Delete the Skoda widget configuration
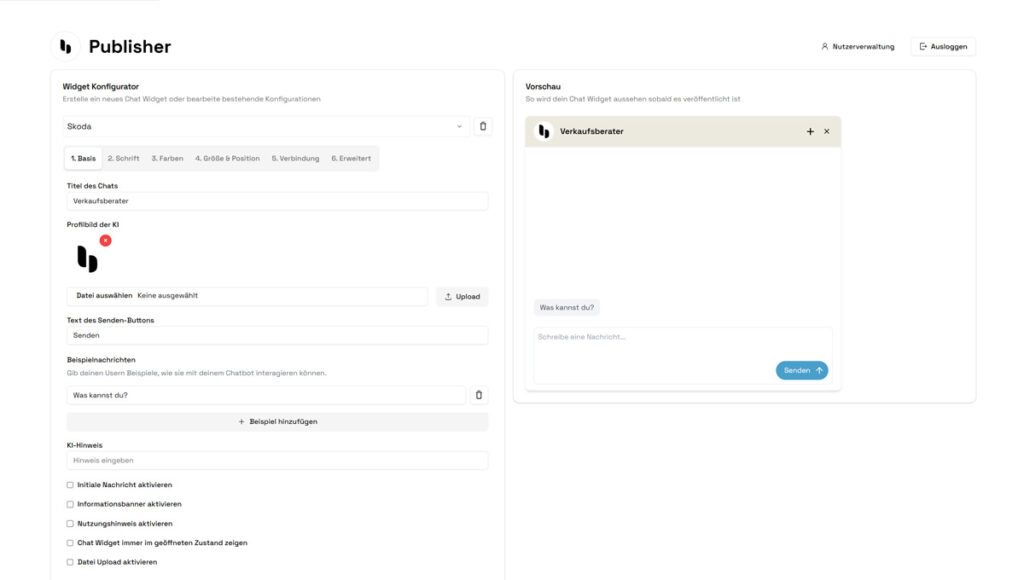Viewport: 1024px width, 580px height. pos(483,127)
